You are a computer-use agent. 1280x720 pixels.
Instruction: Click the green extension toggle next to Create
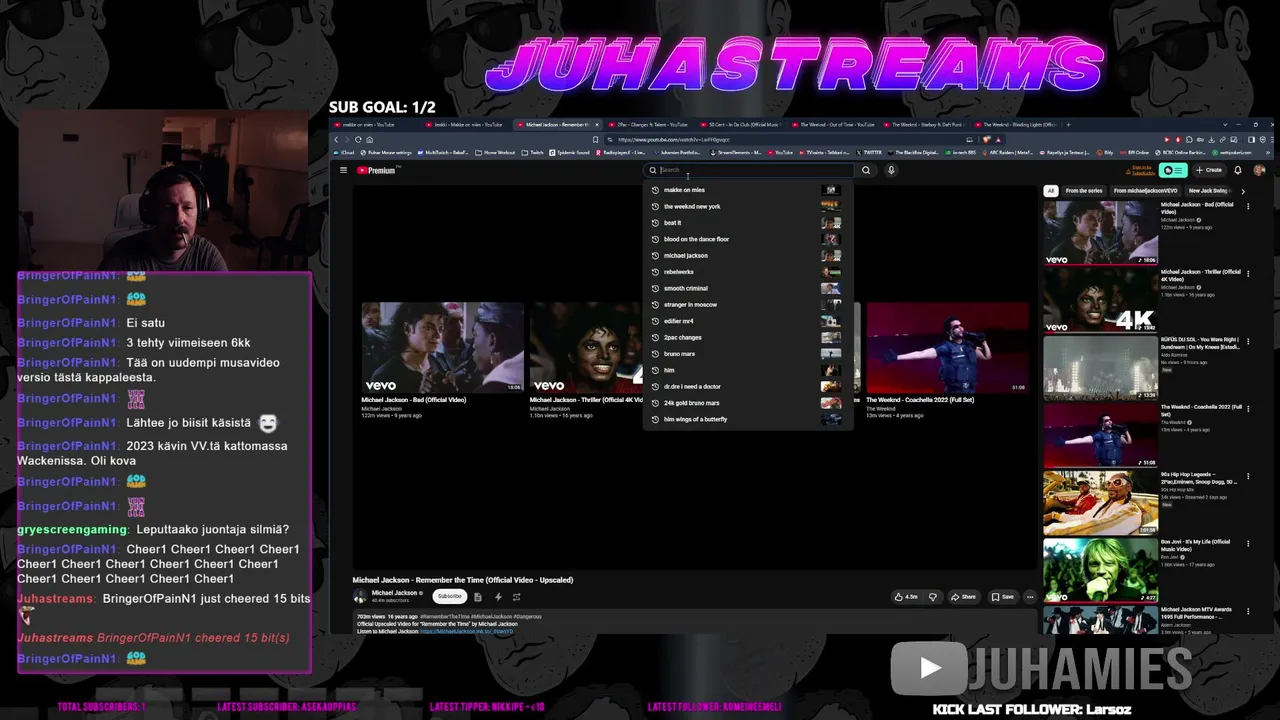tap(1174, 170)
